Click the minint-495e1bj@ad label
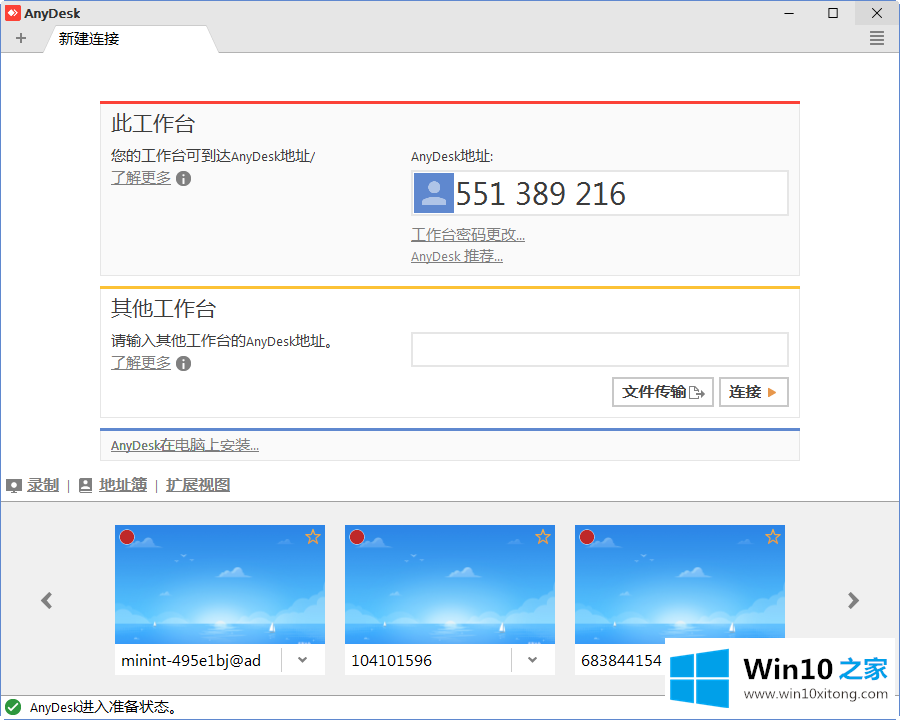Viewport: 900px width, 720px height. (x=191, y=661)
